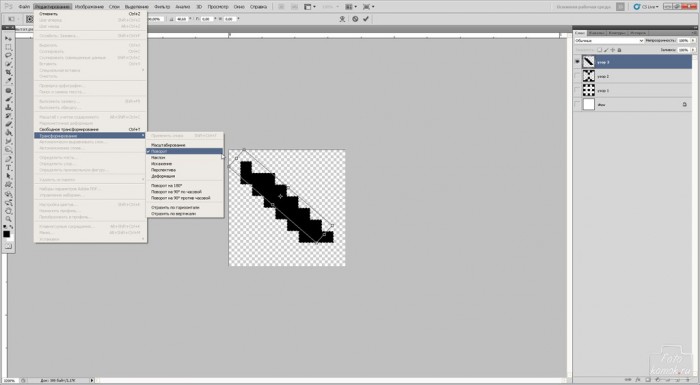Expand the layer opacity slider arrow
The image size is (700, 385).
click(x=693, y=41)
